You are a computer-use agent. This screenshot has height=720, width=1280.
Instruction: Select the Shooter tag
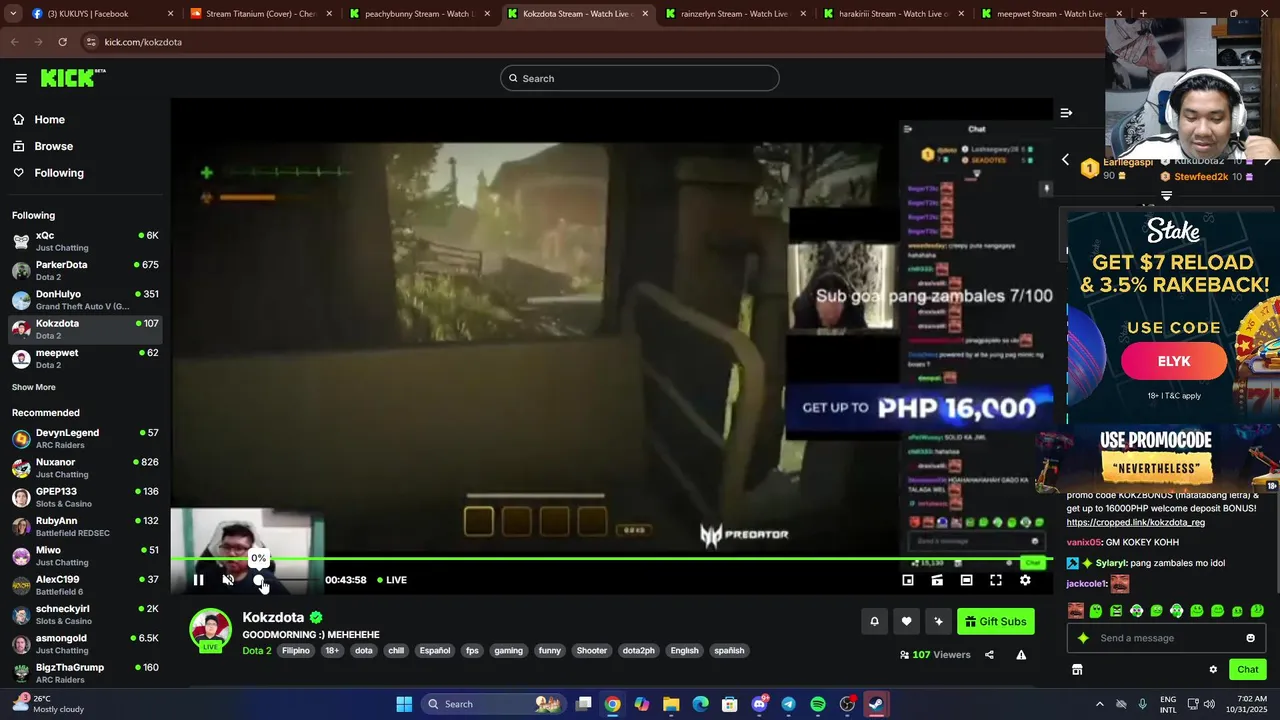click(x=592, y=651)
